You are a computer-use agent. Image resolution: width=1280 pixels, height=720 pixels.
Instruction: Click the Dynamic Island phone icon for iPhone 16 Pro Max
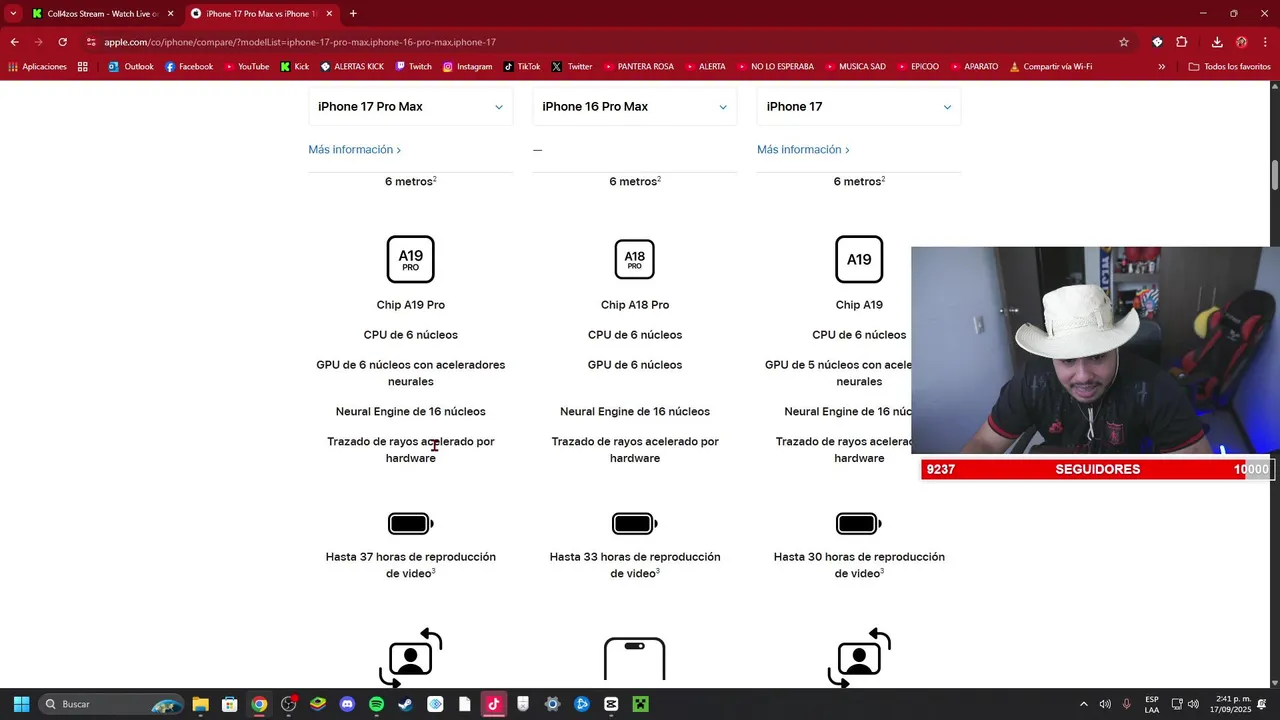click(634, 660)
